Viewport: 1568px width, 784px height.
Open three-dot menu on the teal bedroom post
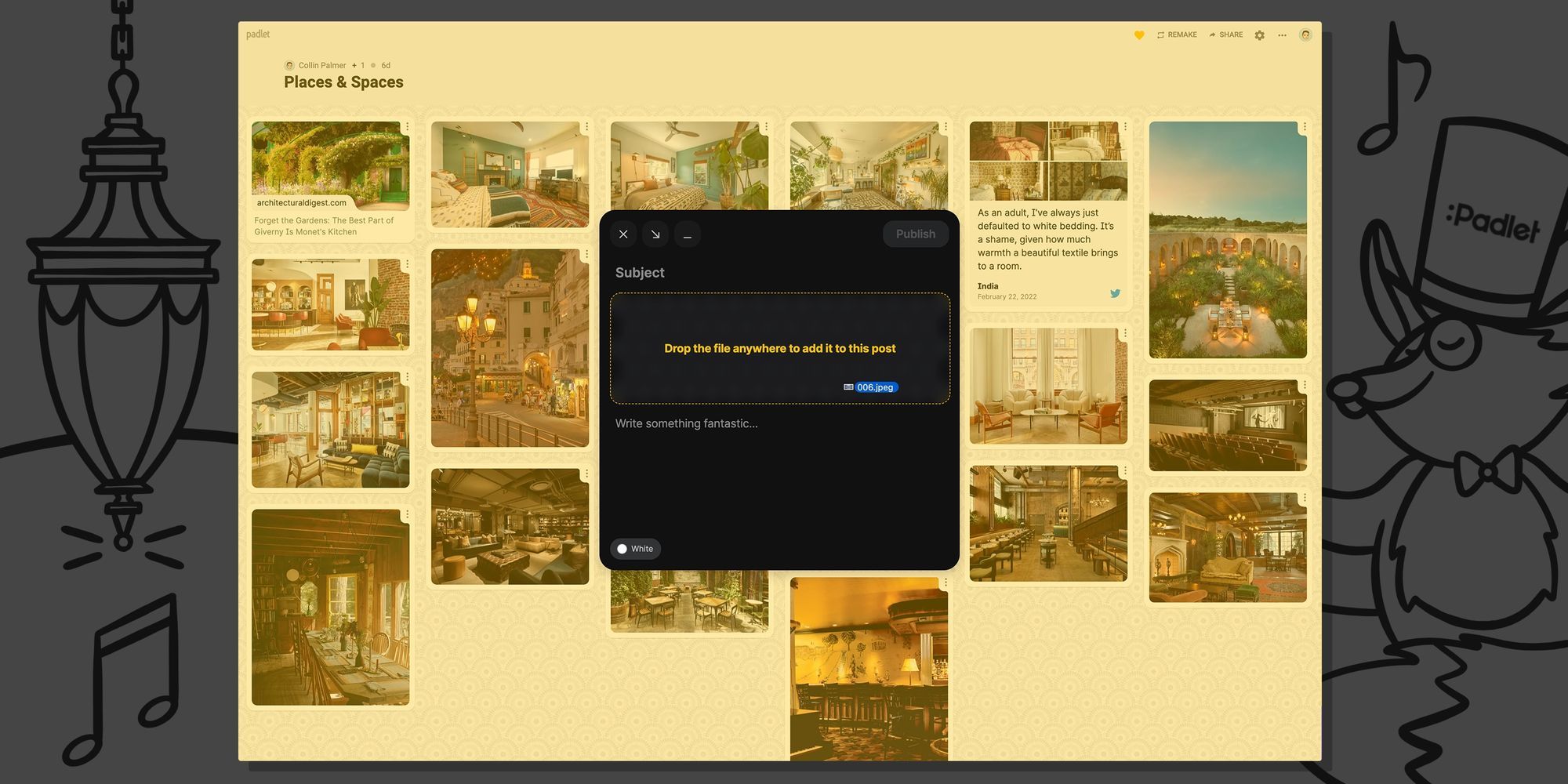(586, 127)
